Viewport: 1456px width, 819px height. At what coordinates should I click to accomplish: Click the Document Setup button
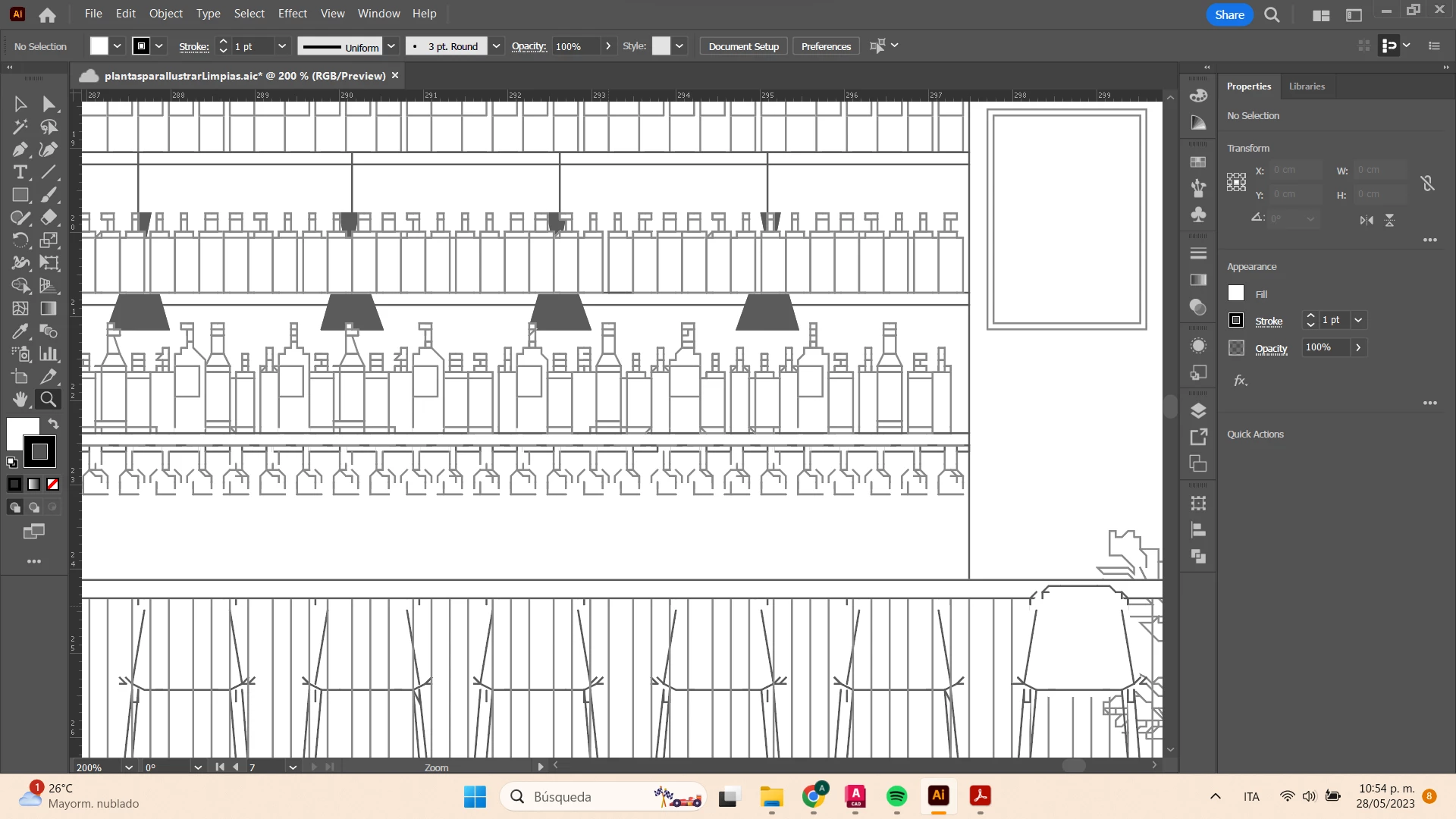tap(743, 46)
